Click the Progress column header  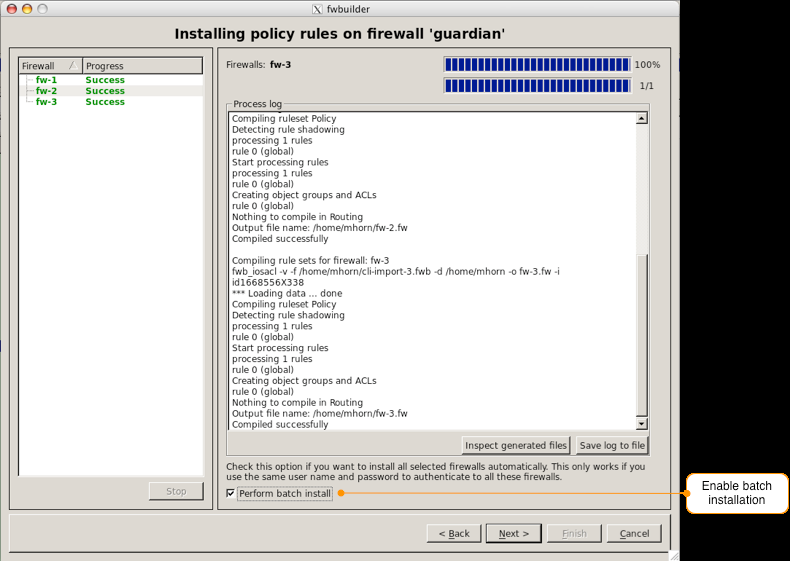[143, 66]
